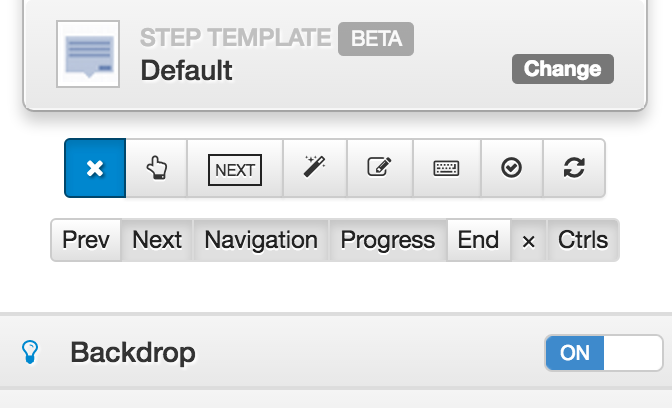
Task: Toggle the End button option
Action: [x=479, y=240]
